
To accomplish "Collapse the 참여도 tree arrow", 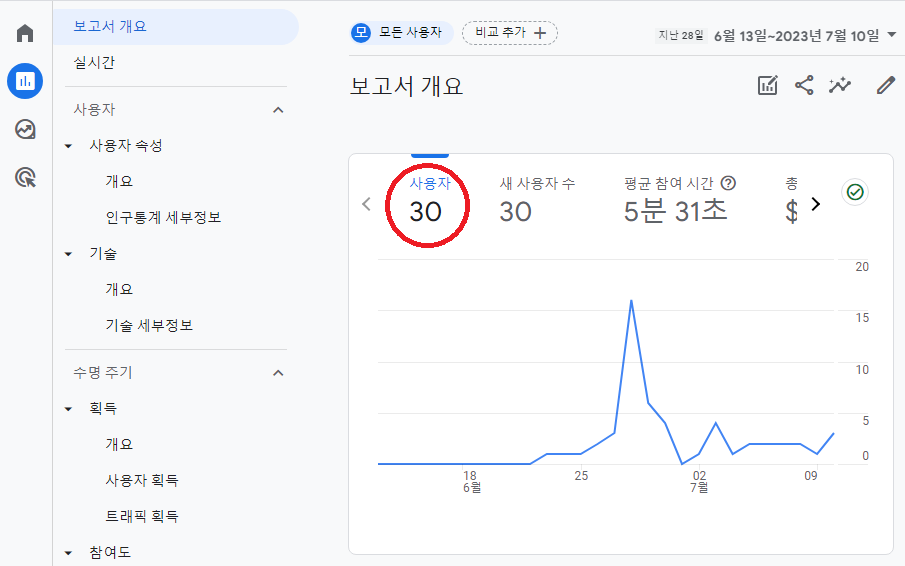I will pos(68,553).
